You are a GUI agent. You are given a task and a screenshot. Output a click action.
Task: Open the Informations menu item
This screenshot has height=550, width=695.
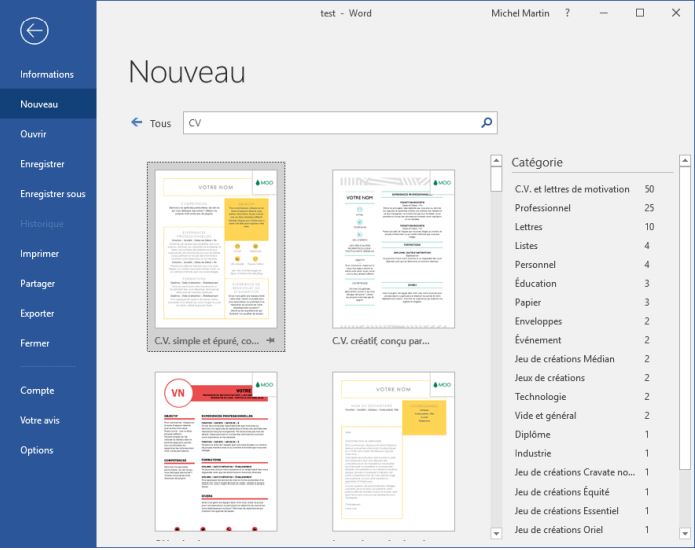tap(47, 74)
